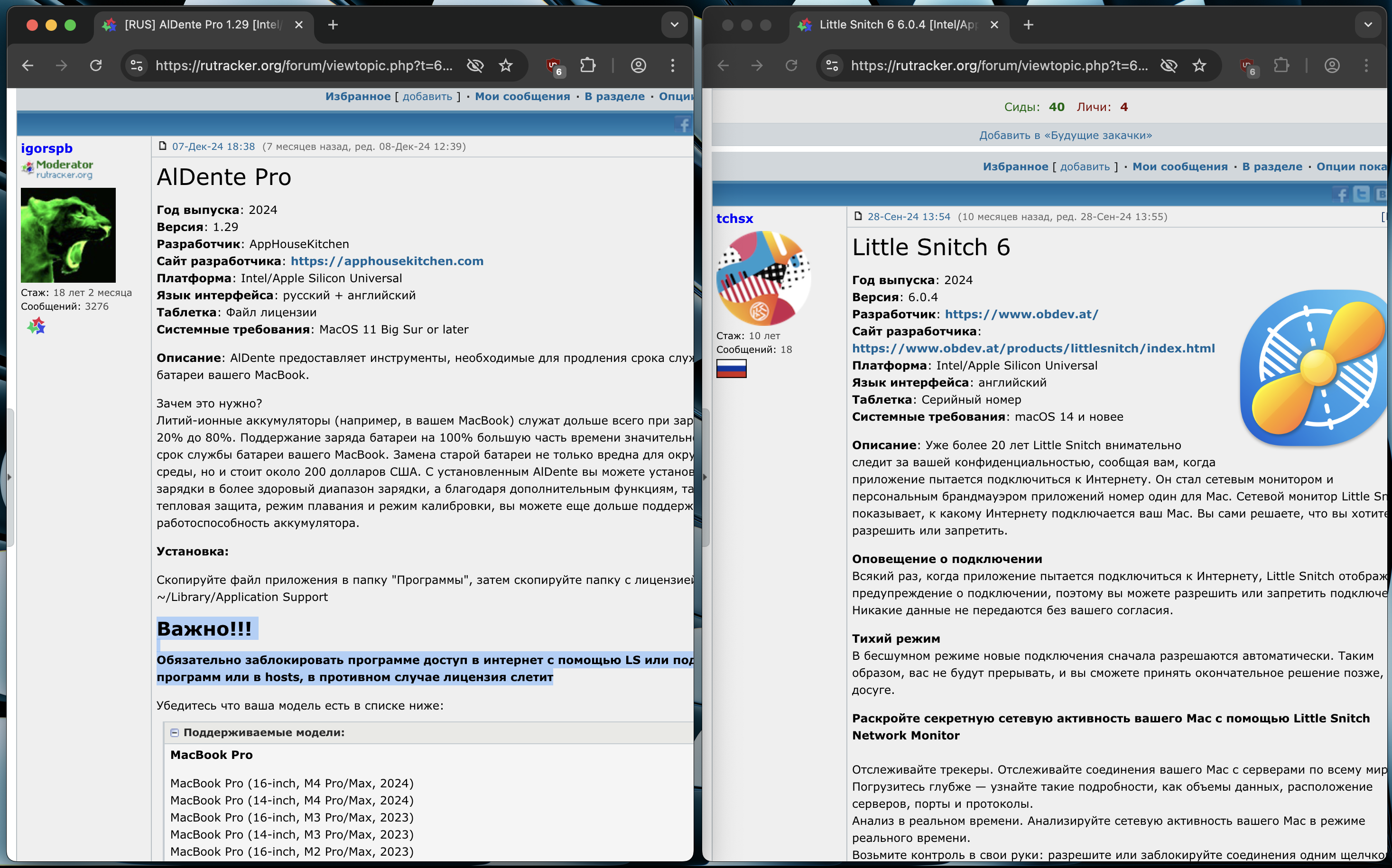Open new tab in Little Snitch window
1392x868 pixels.
click(1029, 25)
